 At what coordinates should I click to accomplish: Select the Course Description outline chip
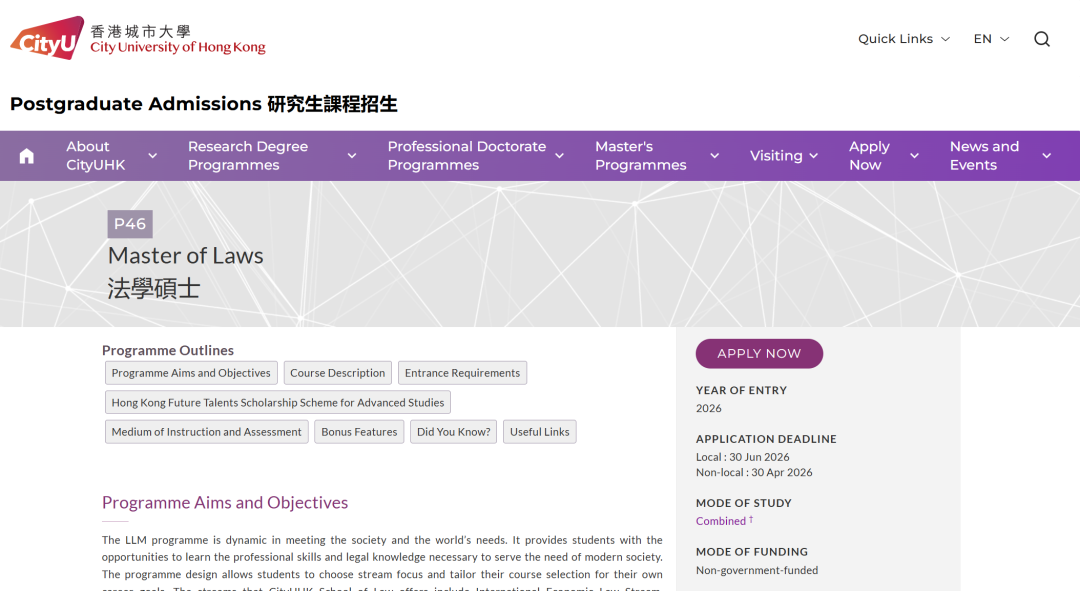tap(337, 372)
